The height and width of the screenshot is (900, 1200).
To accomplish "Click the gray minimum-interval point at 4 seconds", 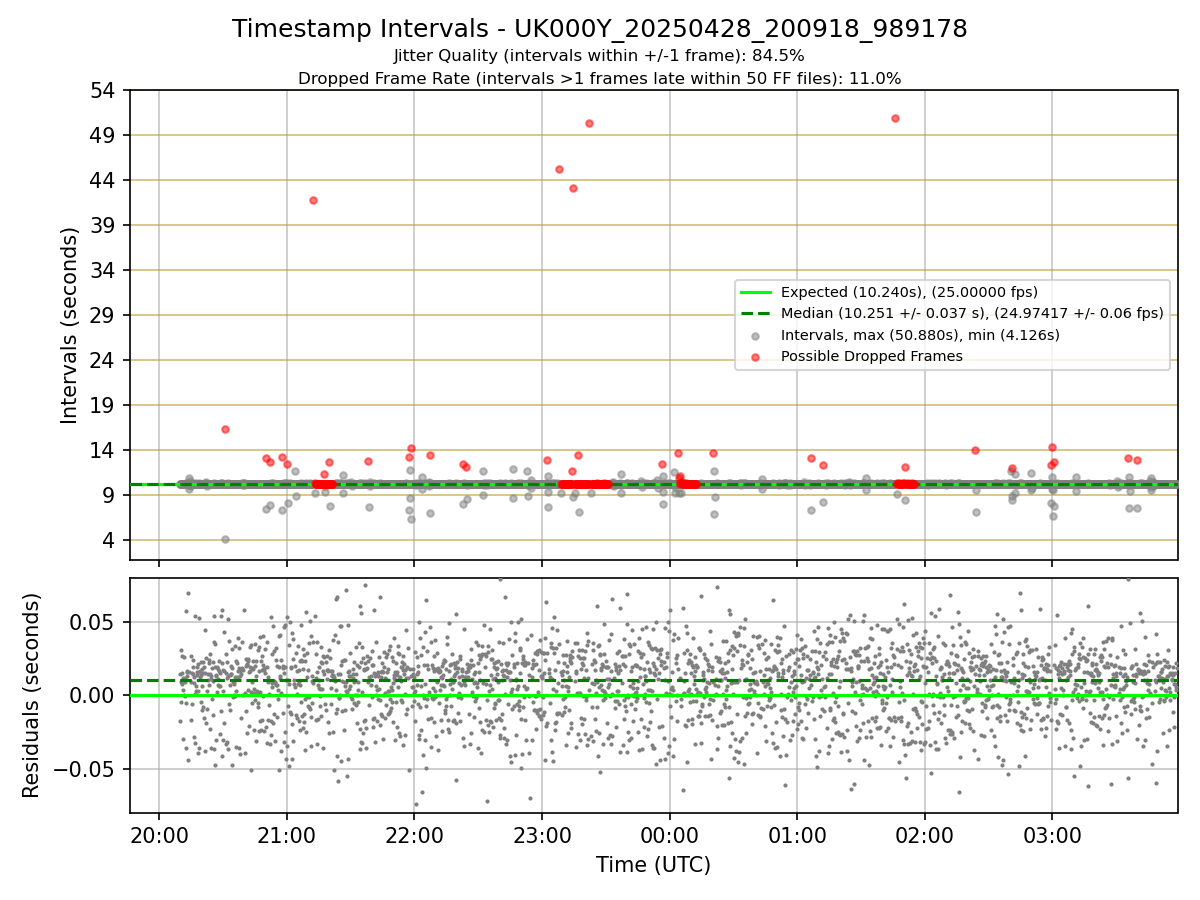I will [225, 539].
